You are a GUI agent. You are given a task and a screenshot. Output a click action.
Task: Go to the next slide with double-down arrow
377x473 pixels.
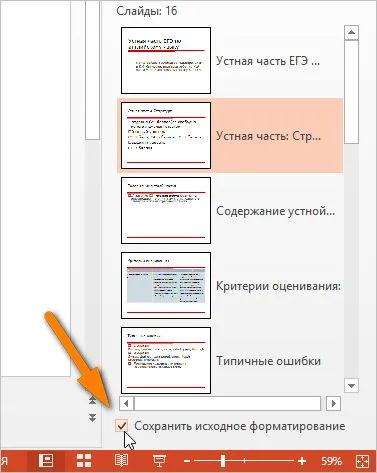[x=92, y=418]
